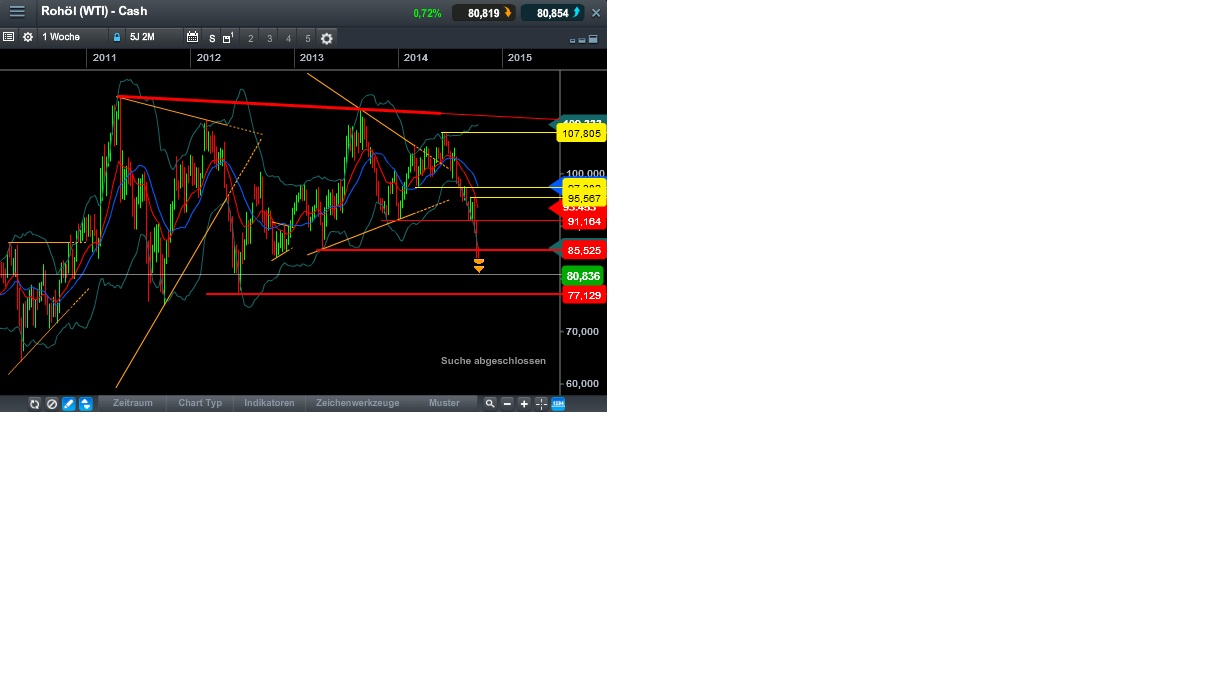1207x698 pixels.
Task: Open the Indikatoren menu
Action: (267, 403)
